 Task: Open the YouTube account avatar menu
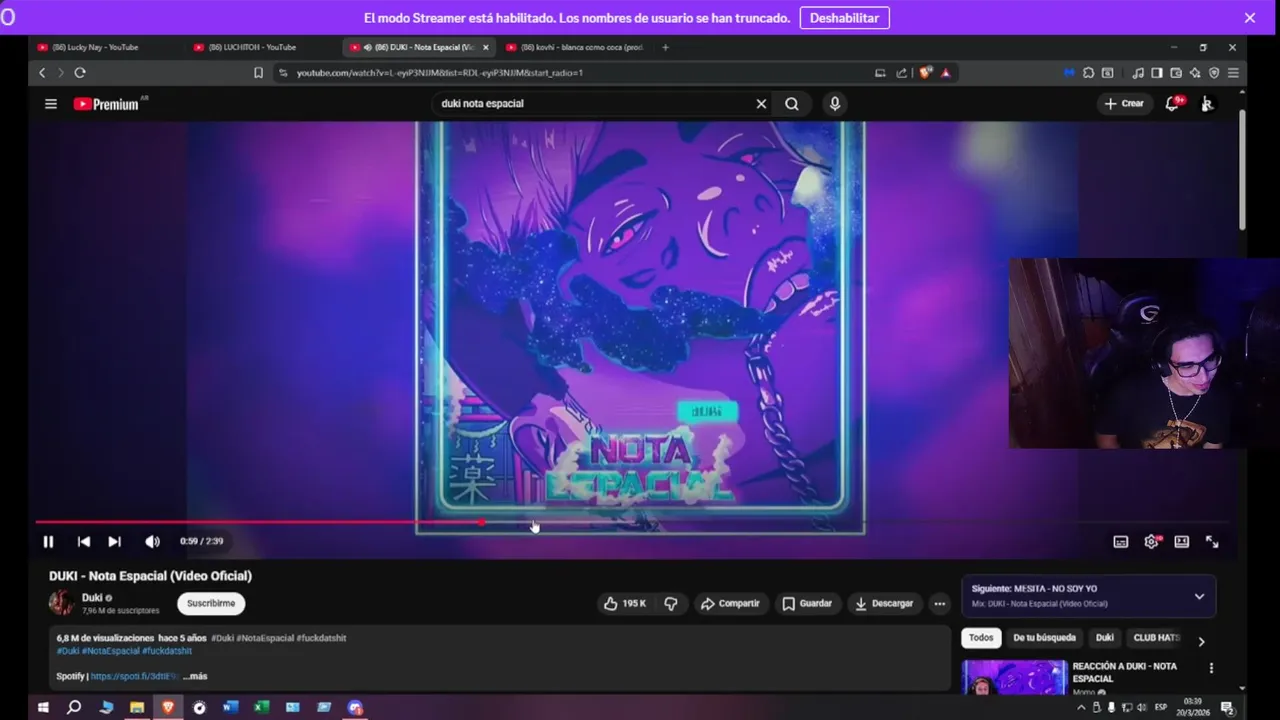(1207, 103)
